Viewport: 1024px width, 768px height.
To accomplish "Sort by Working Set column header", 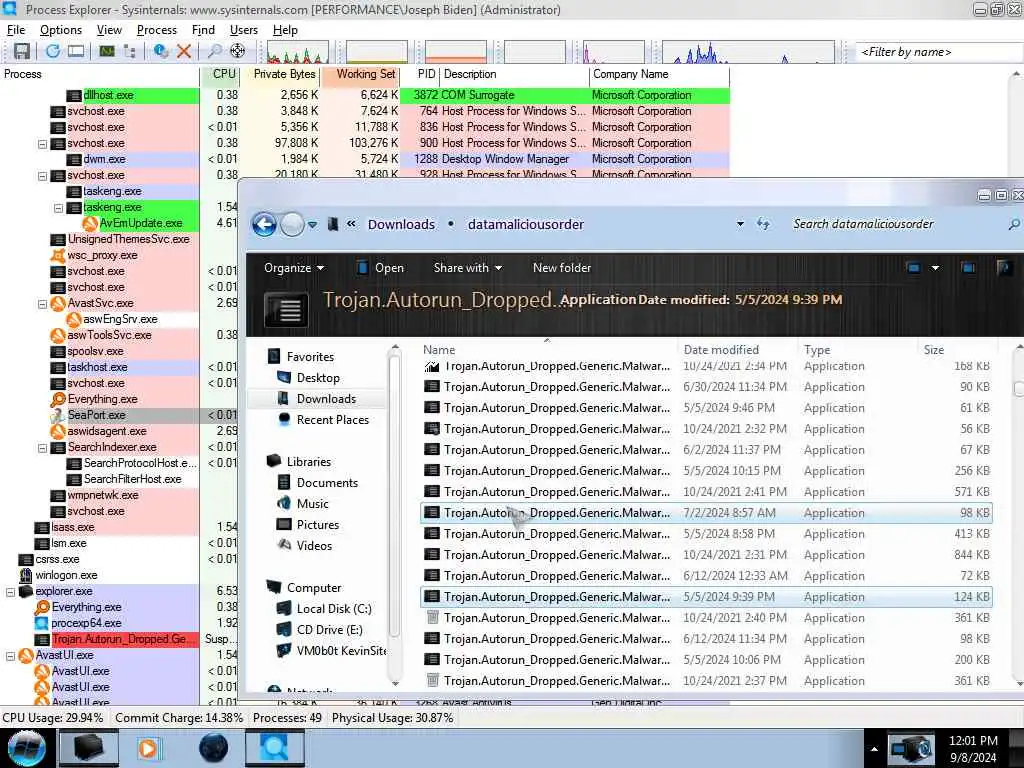I will pos(360,74).
